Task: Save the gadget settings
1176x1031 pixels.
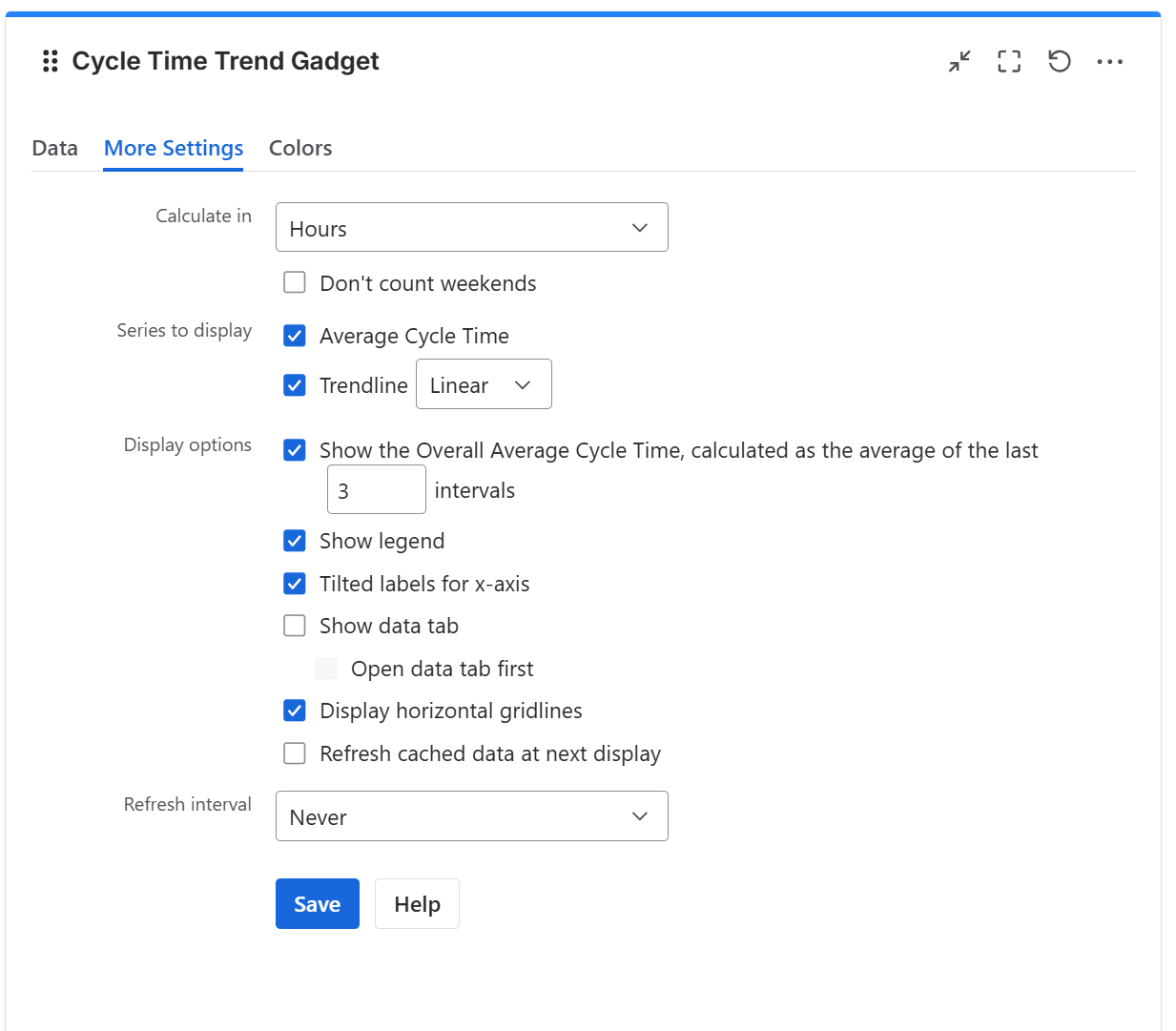Action: click(317, 903)
